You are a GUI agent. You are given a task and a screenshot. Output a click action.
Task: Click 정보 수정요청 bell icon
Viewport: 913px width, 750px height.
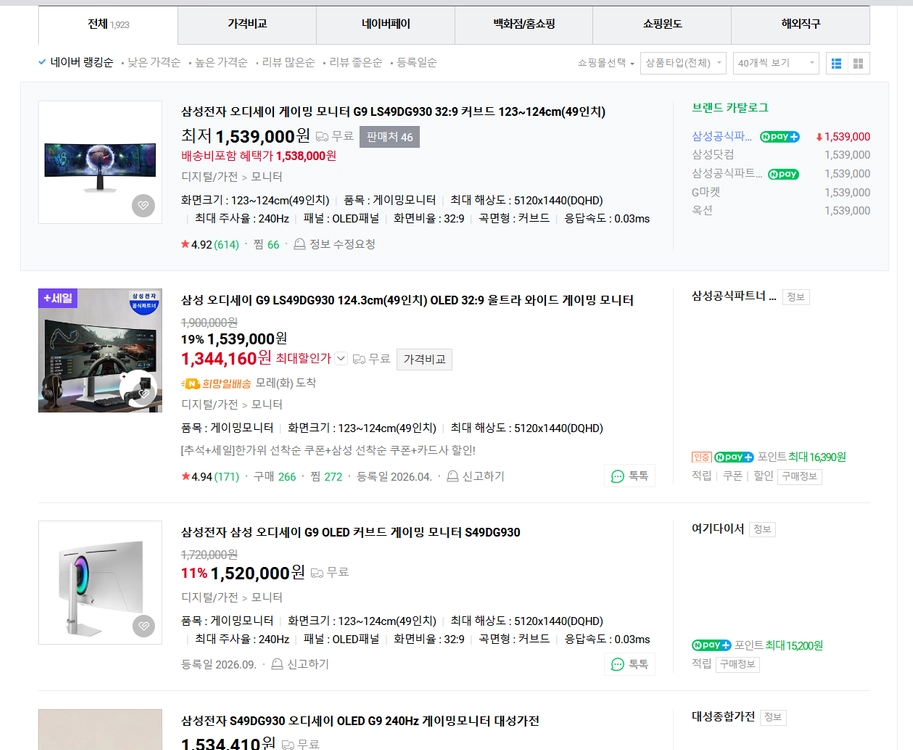(x=299, y=244)
